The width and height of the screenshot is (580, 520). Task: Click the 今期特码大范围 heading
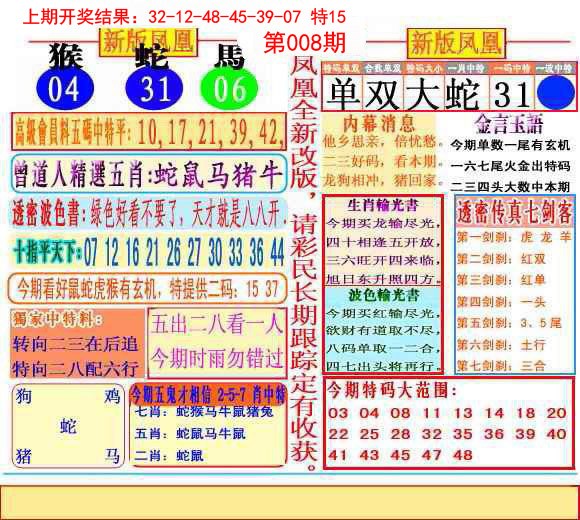(x=392, y=390)
